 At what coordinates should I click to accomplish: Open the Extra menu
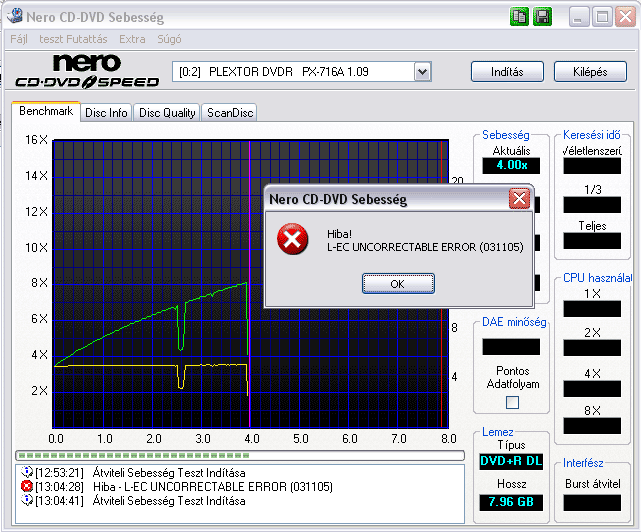(x=132, y=39)
